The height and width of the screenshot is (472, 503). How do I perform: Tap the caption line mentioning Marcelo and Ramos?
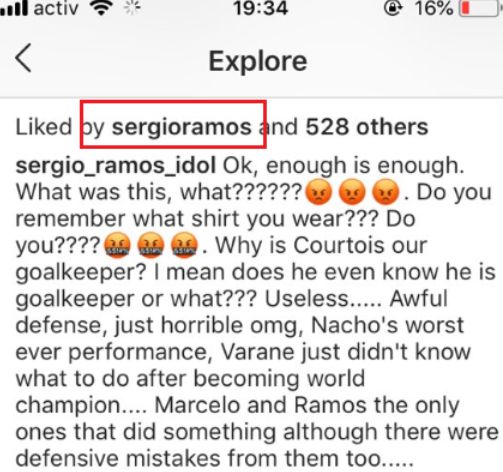point(237,406)
